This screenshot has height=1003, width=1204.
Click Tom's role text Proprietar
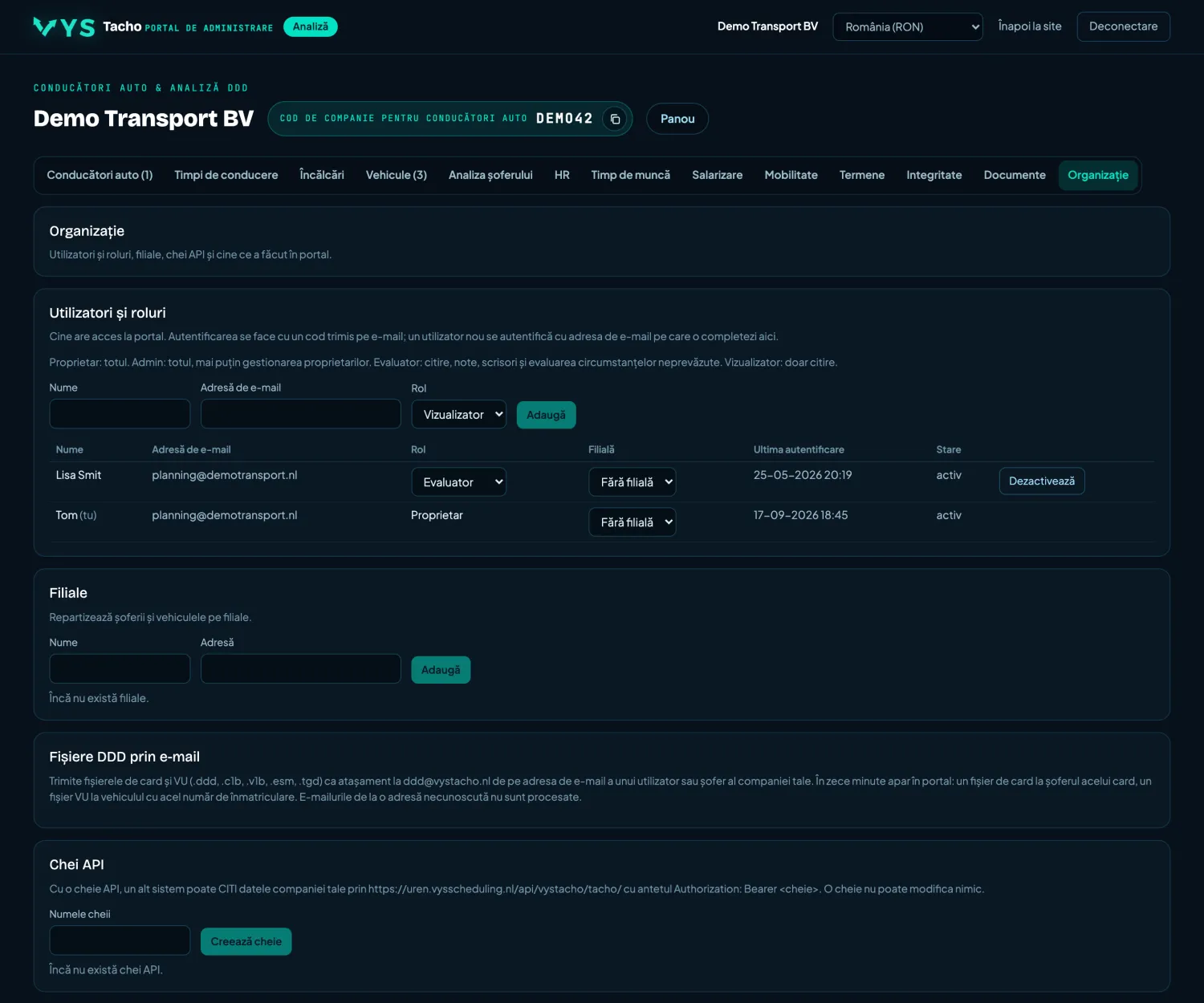pyautogui.click(x=437, y=515)
